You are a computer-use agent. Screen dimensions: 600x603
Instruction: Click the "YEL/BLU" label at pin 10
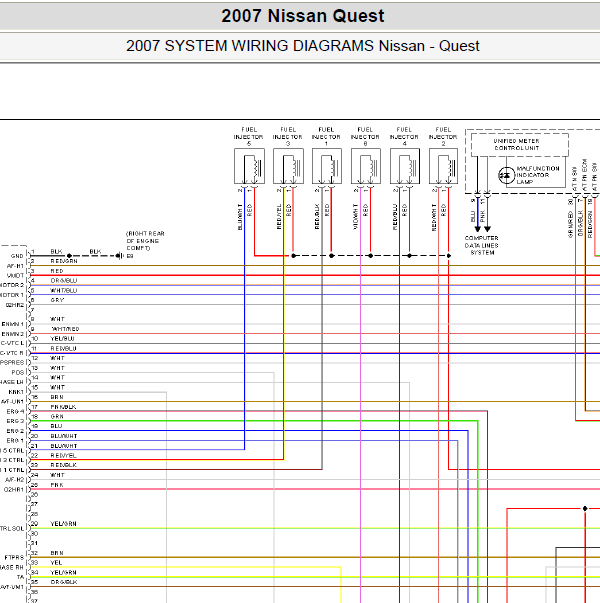pos(62,339)
